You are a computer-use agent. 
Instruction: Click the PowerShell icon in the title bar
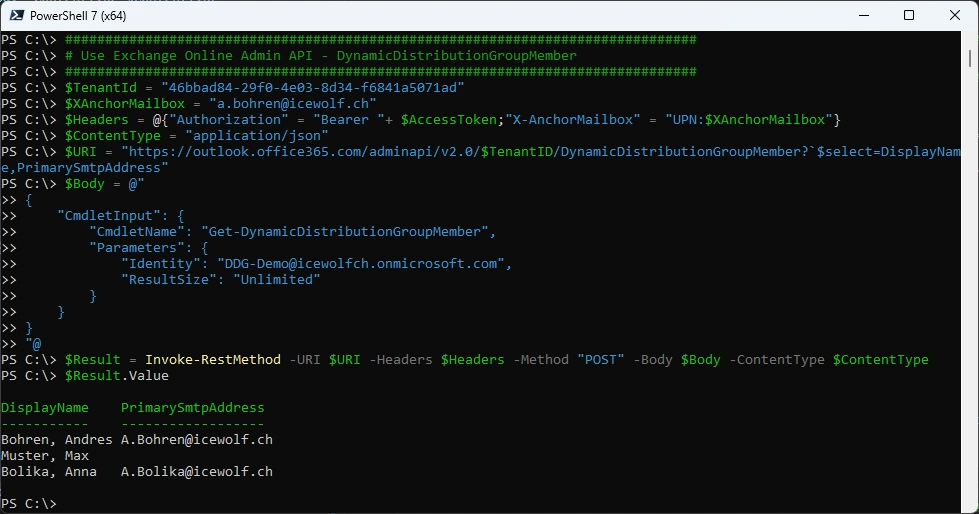16,15
